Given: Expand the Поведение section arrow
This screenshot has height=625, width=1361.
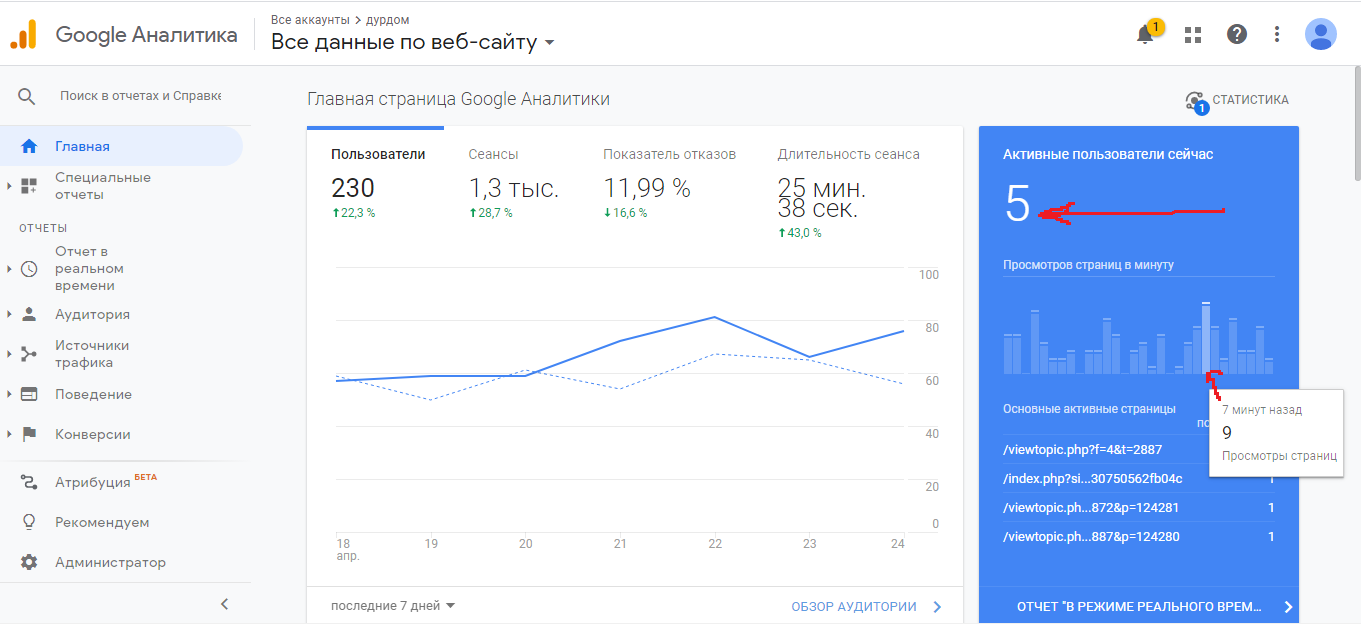Looking at the screenshot, I should 9,394.
